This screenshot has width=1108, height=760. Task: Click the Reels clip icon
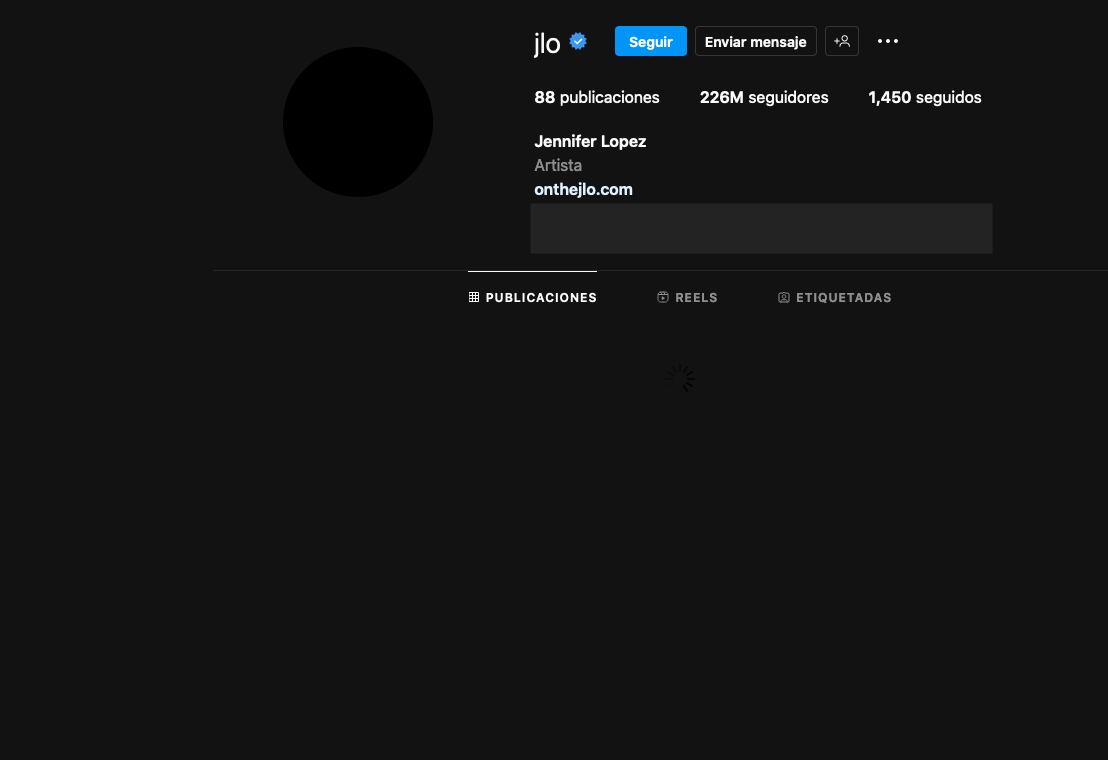[663, 297]
